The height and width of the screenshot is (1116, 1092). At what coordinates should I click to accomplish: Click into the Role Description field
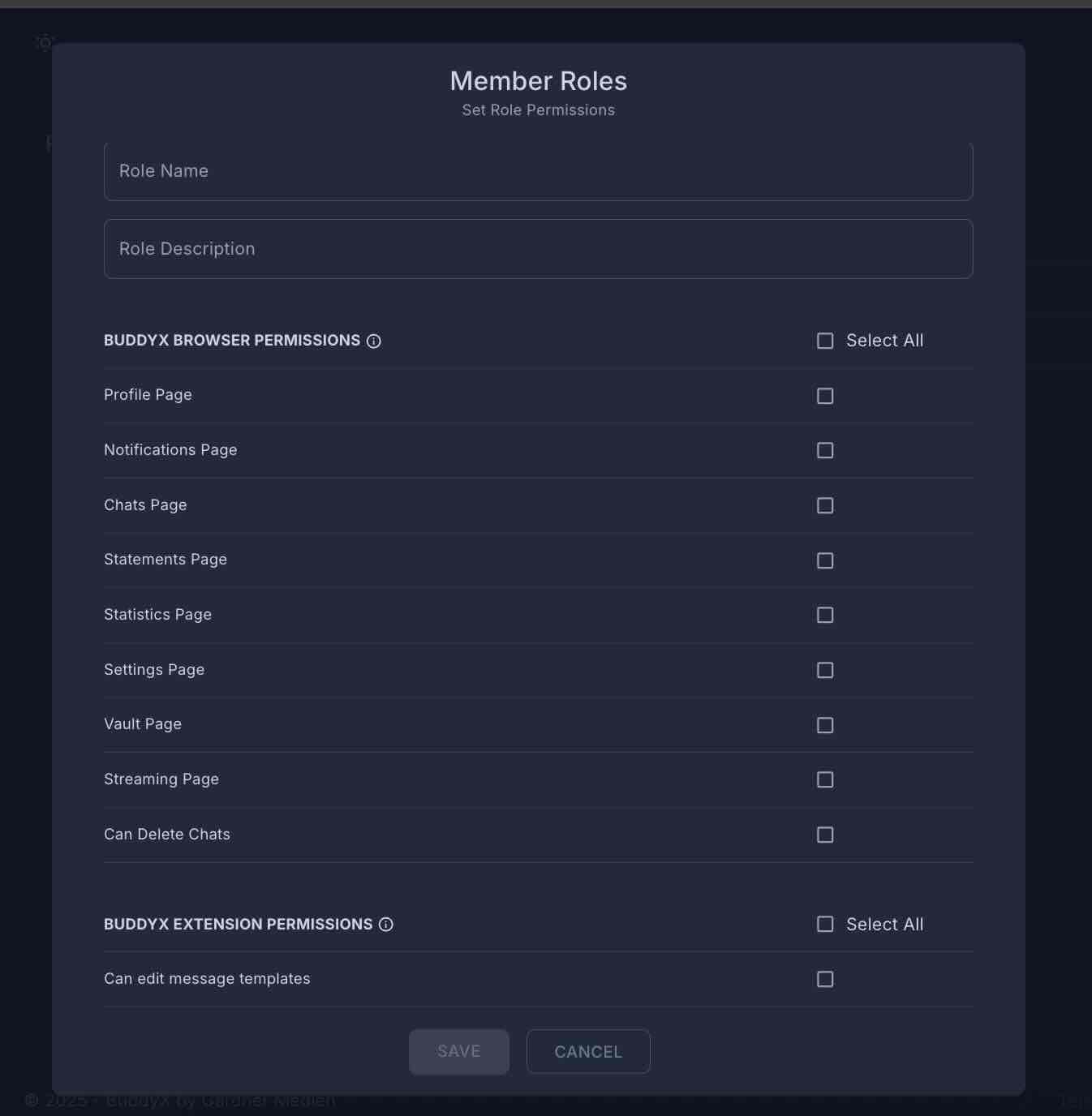(x=538, y=249)
